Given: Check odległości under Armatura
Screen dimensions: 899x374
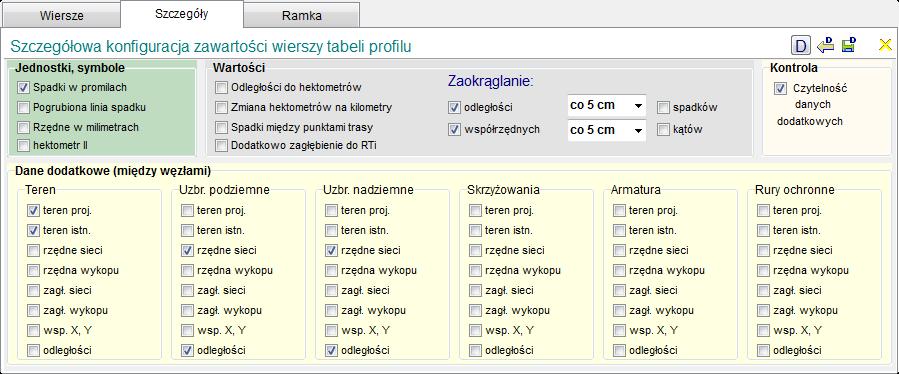Looking at the screenshot, I should 619,350.
